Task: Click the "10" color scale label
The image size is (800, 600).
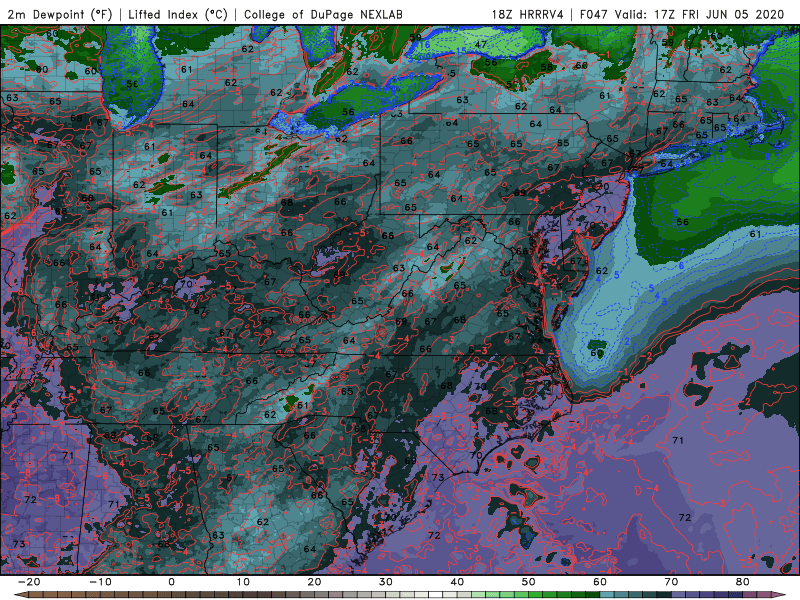Action: [243, 582]
